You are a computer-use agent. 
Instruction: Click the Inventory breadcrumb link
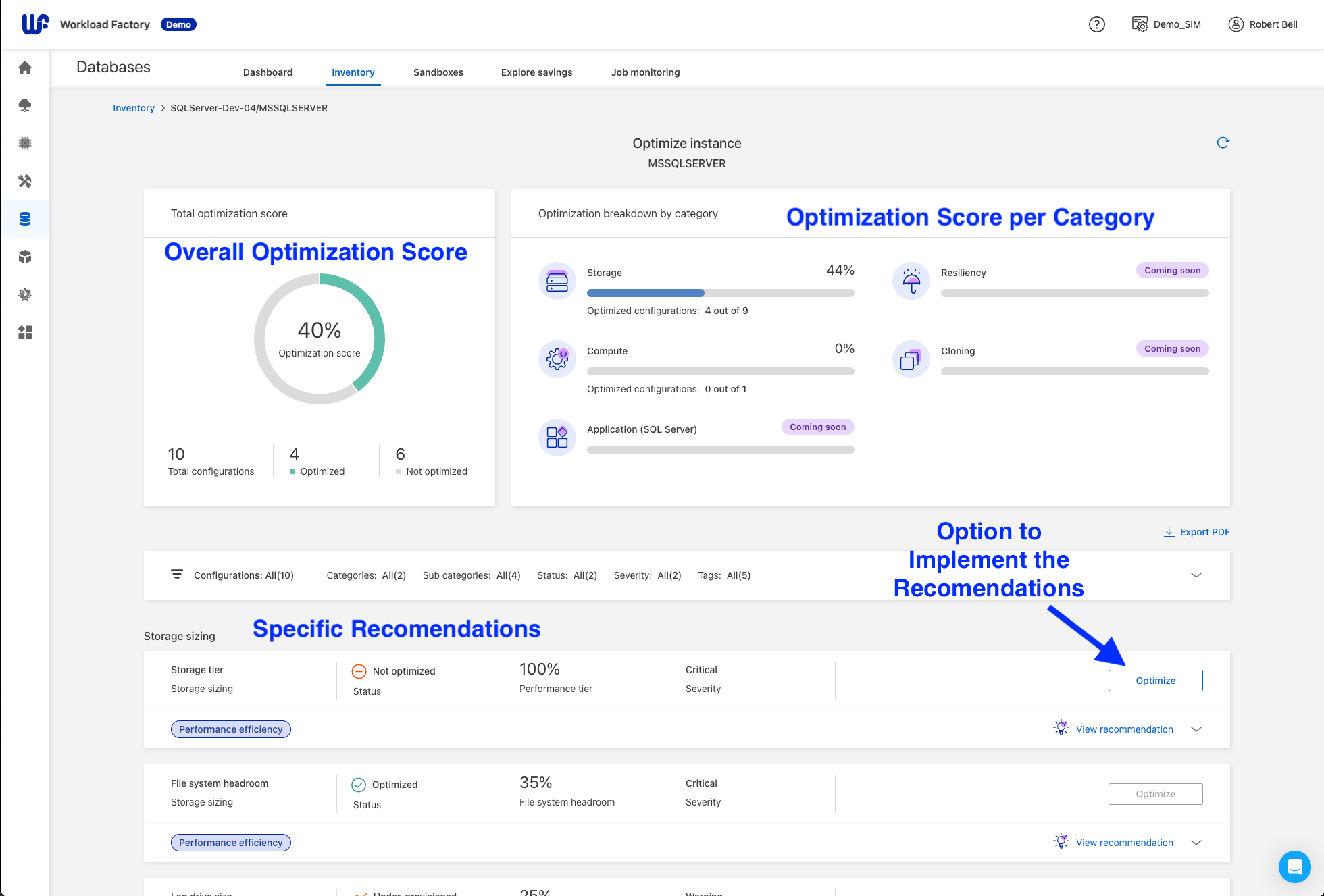click(133, 108)
